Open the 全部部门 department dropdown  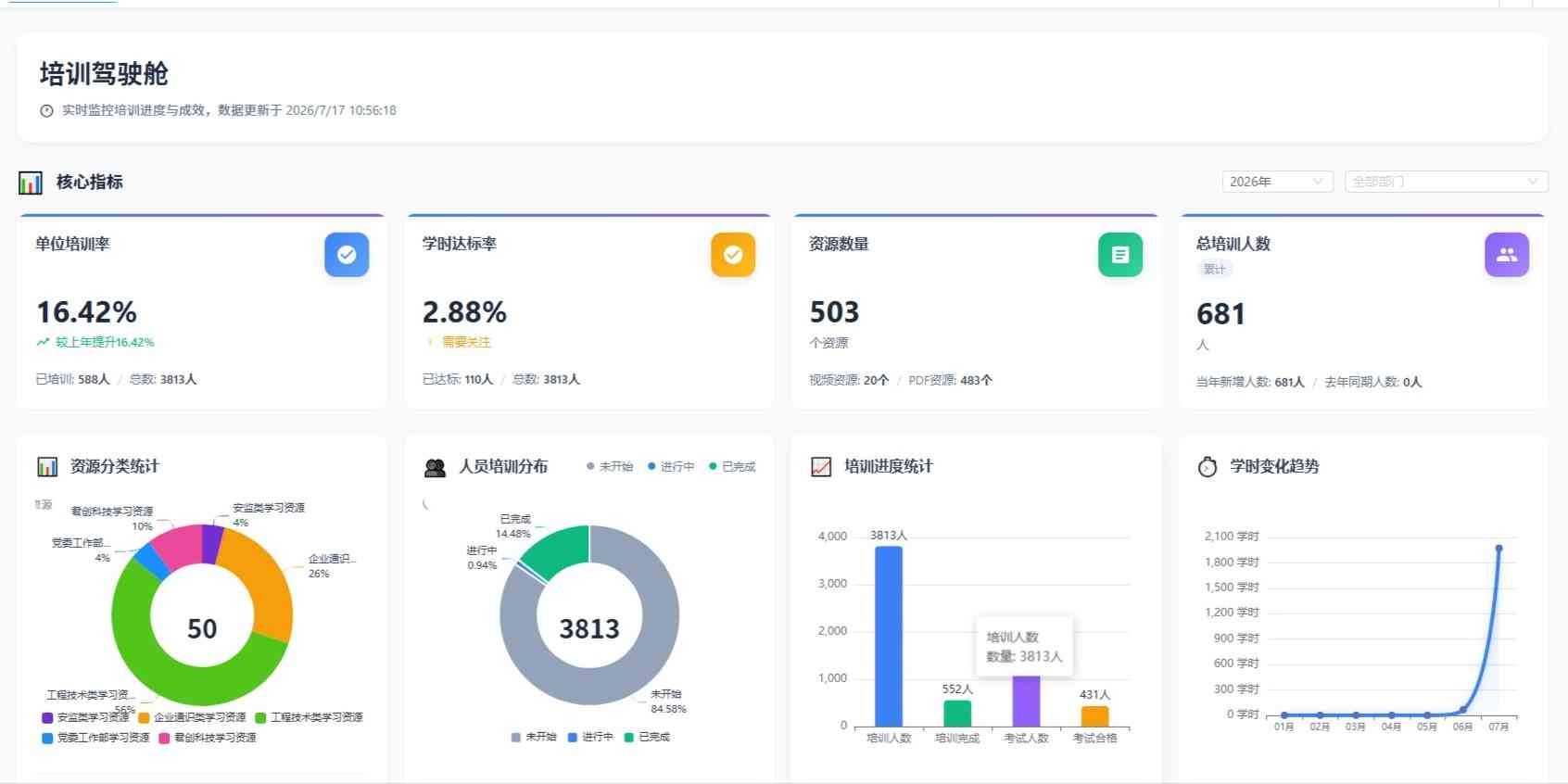[1446, 182]
